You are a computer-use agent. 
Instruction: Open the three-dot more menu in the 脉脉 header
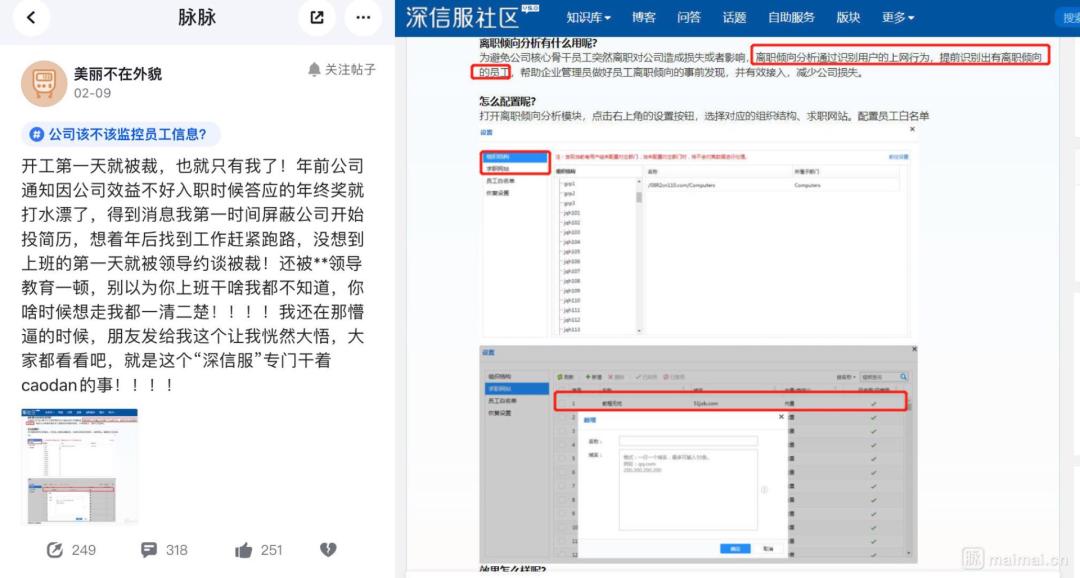(x=363, y=17)
